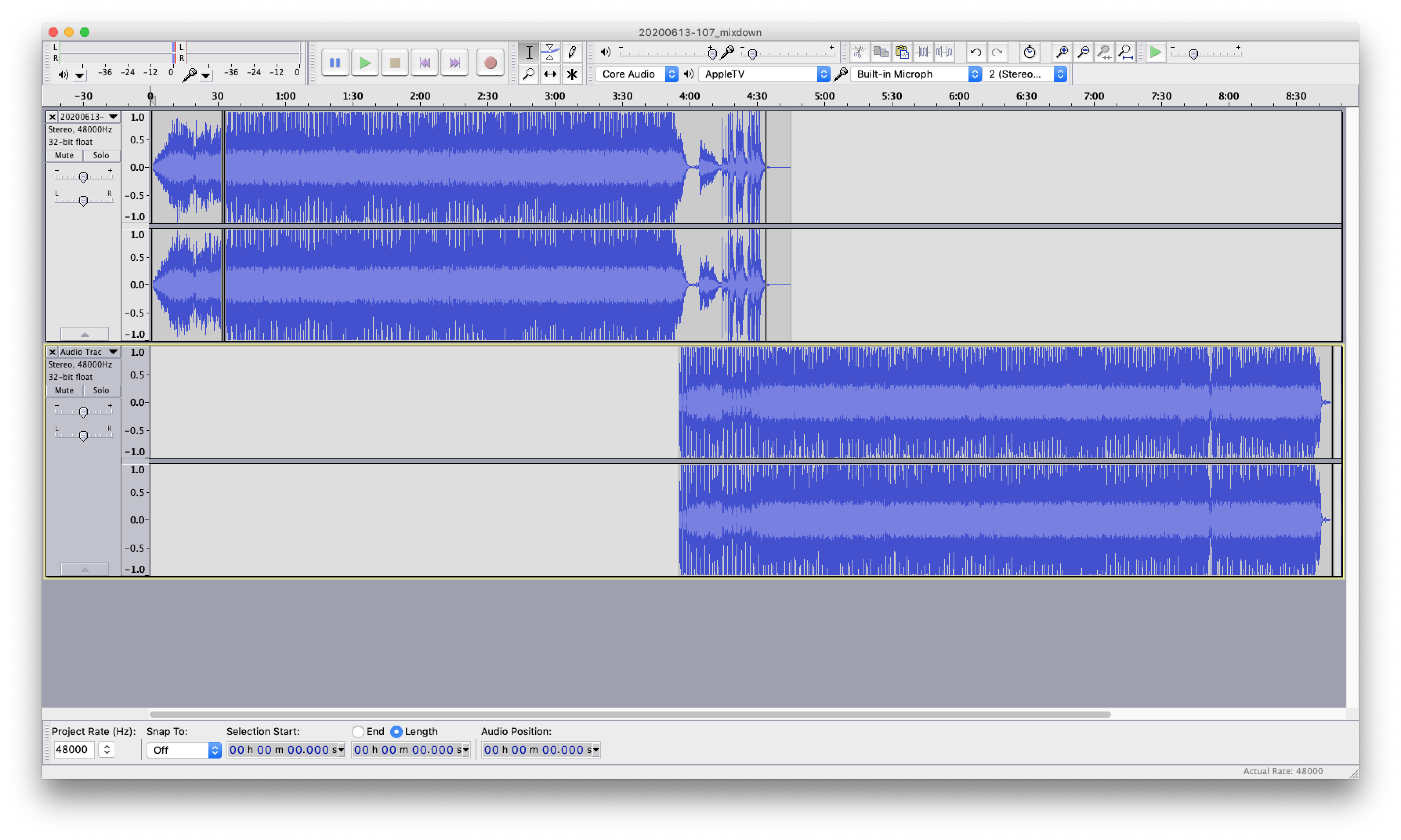1401x840 pixels.
Task: Solo the Audio Track
Action: point(101,391)
